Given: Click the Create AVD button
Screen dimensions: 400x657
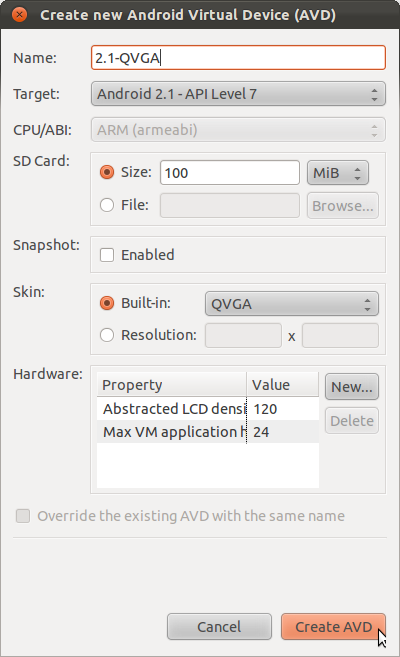Looking at the screenshot, I should tap(333, 627).
